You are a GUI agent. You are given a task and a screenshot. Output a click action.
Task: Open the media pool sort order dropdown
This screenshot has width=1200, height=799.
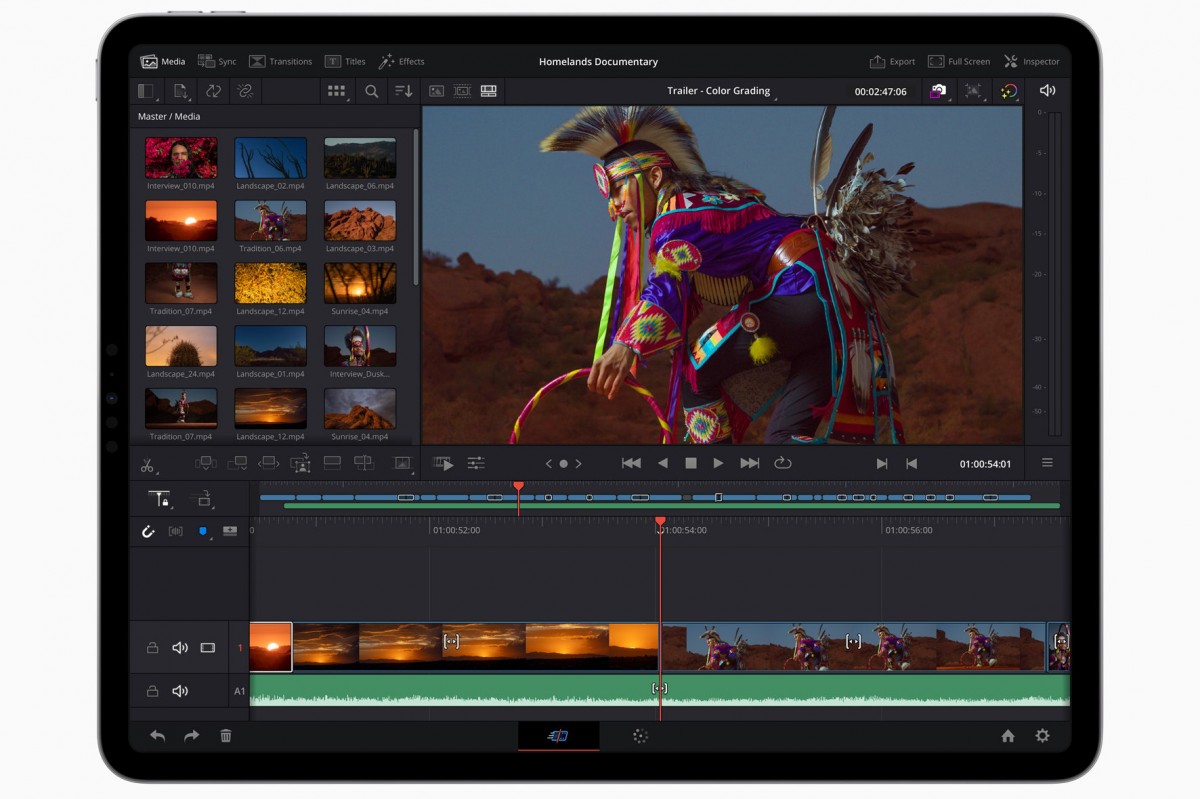[x=405, y=91]
